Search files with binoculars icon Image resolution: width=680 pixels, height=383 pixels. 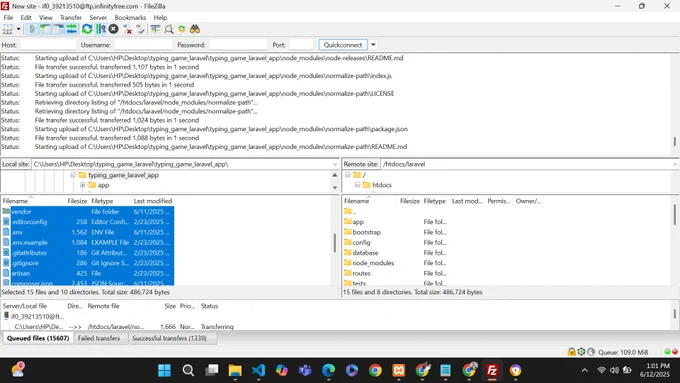pyautogui.click(x=195, y=29)
